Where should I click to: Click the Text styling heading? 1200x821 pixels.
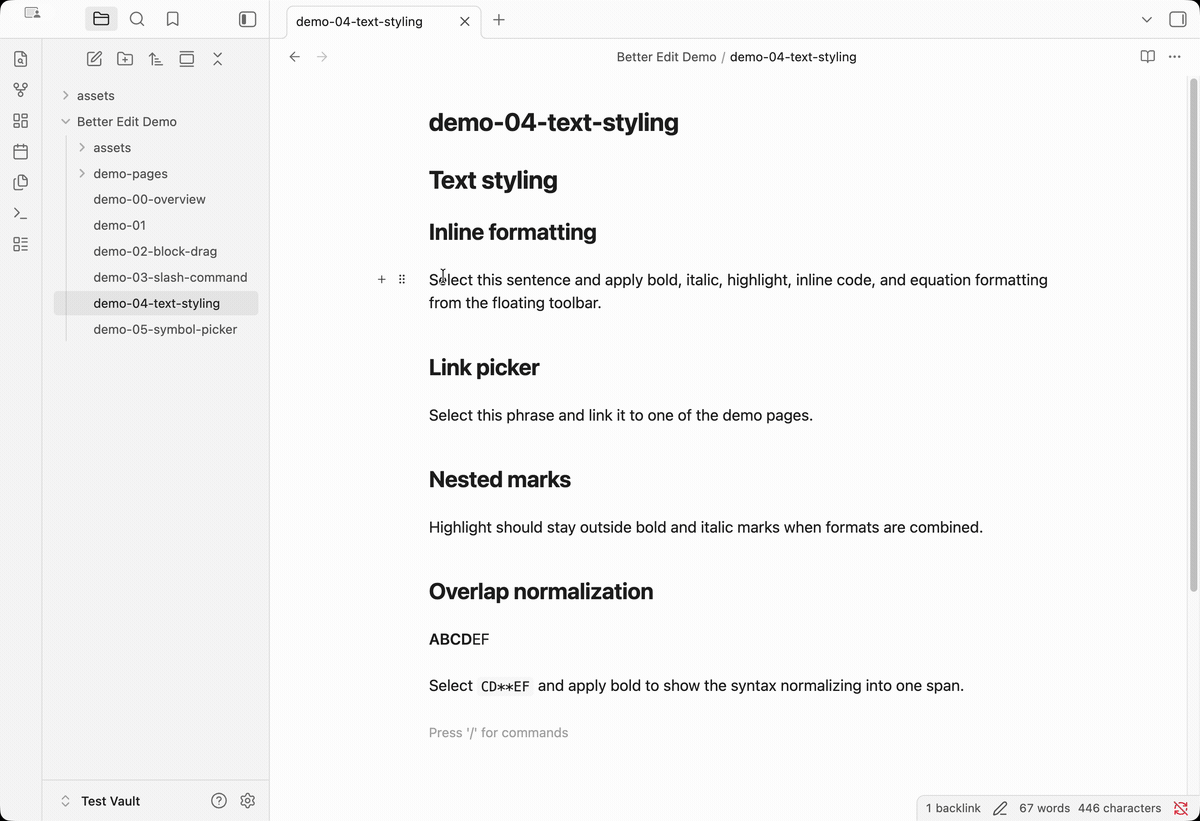(493, 180)
